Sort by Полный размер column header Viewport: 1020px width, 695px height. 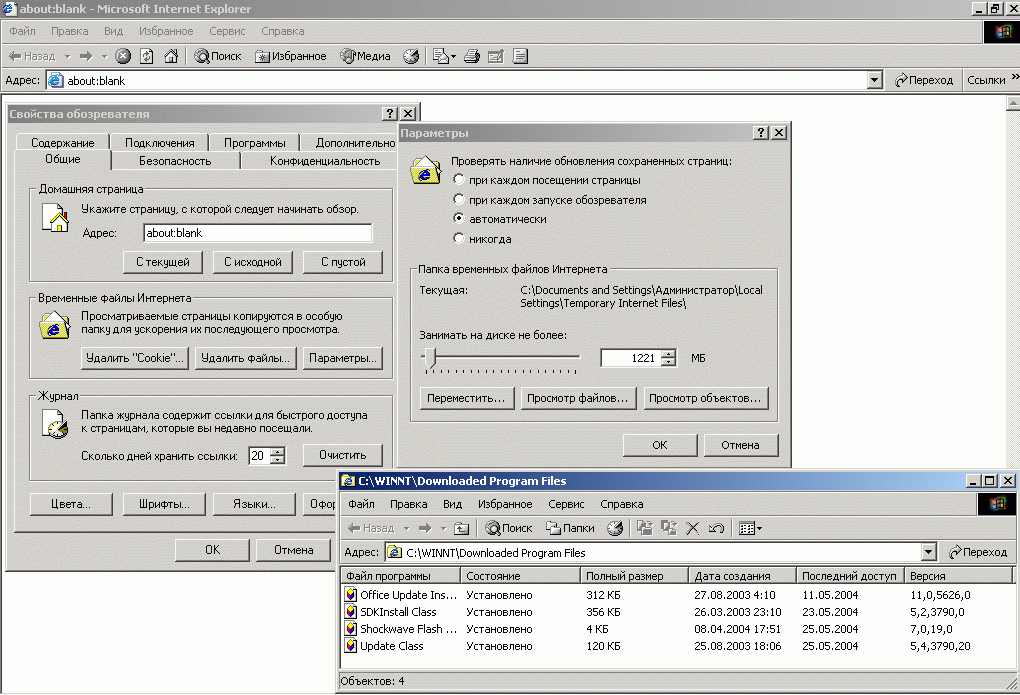[634, 576]
